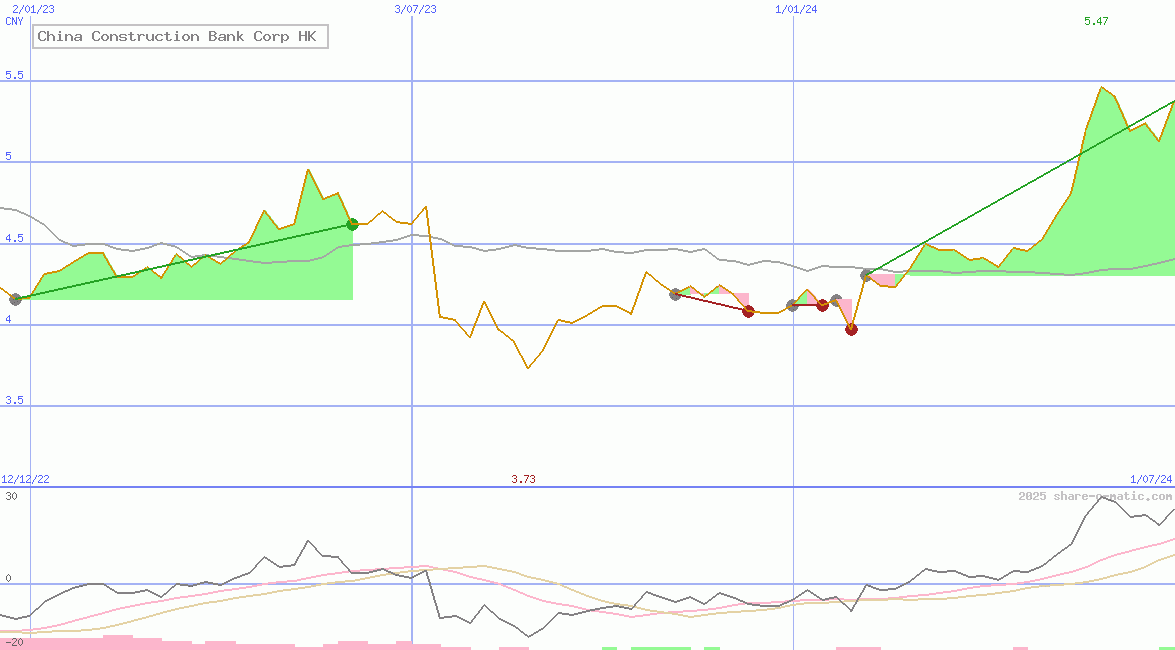Screen dimensions: 1175x650
Task: Click the 12/12/22 date label
Action: [25, 478]
